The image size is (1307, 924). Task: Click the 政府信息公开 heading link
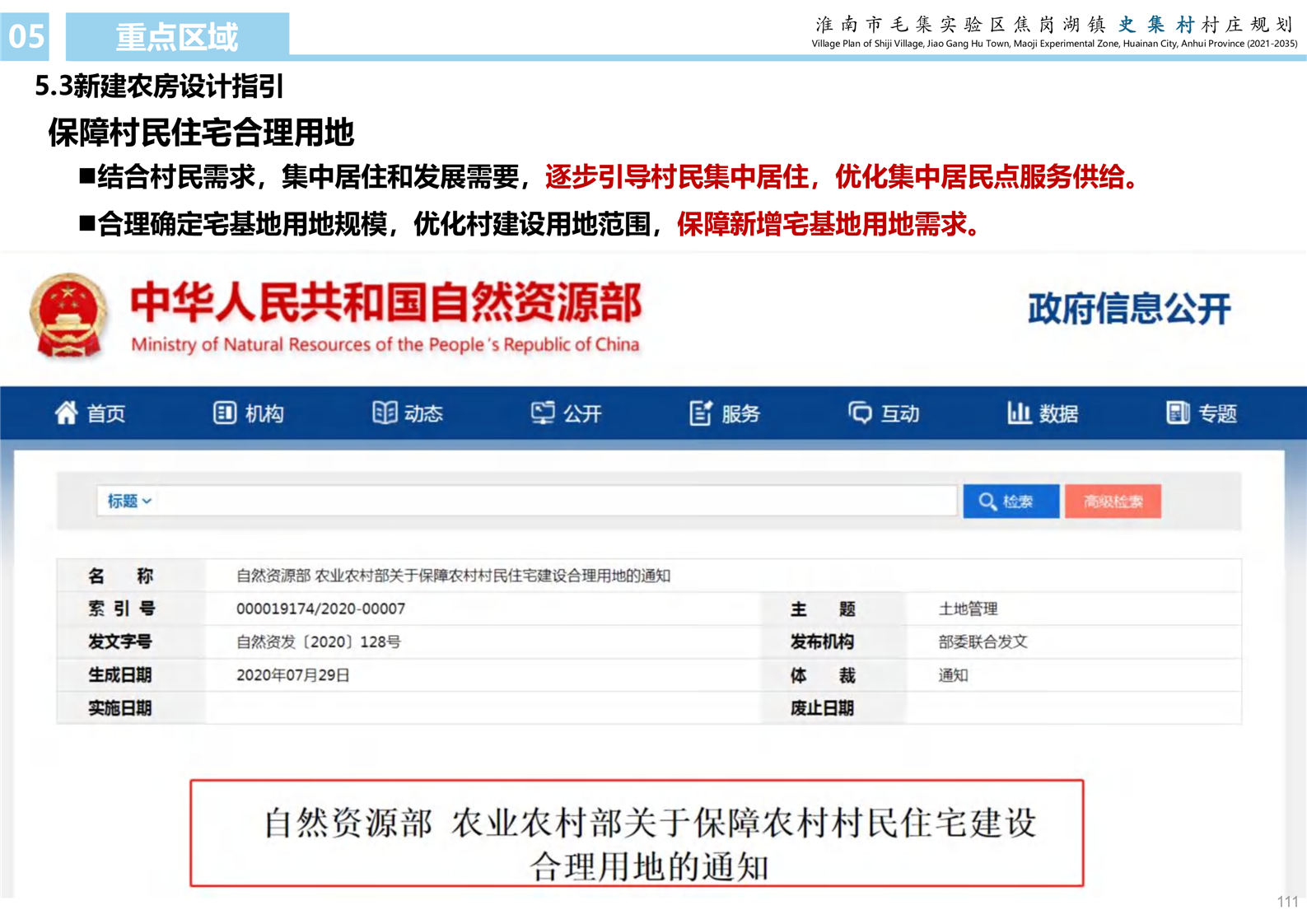coord(1128,309)
